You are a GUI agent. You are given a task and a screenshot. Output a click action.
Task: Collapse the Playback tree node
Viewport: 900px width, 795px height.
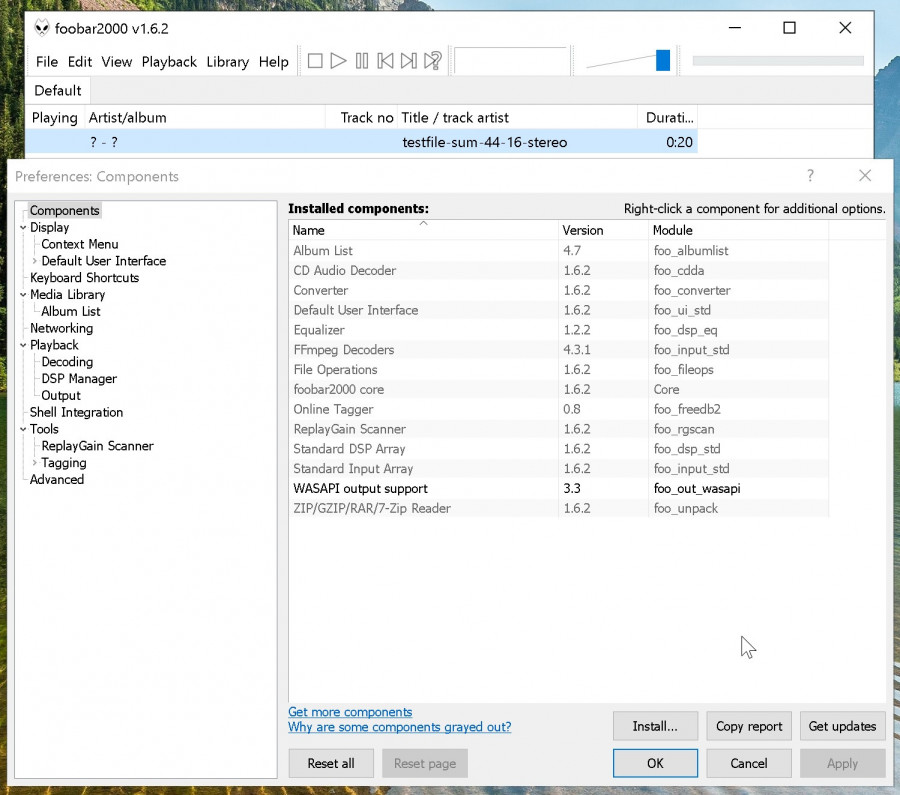tap(23, 346)
